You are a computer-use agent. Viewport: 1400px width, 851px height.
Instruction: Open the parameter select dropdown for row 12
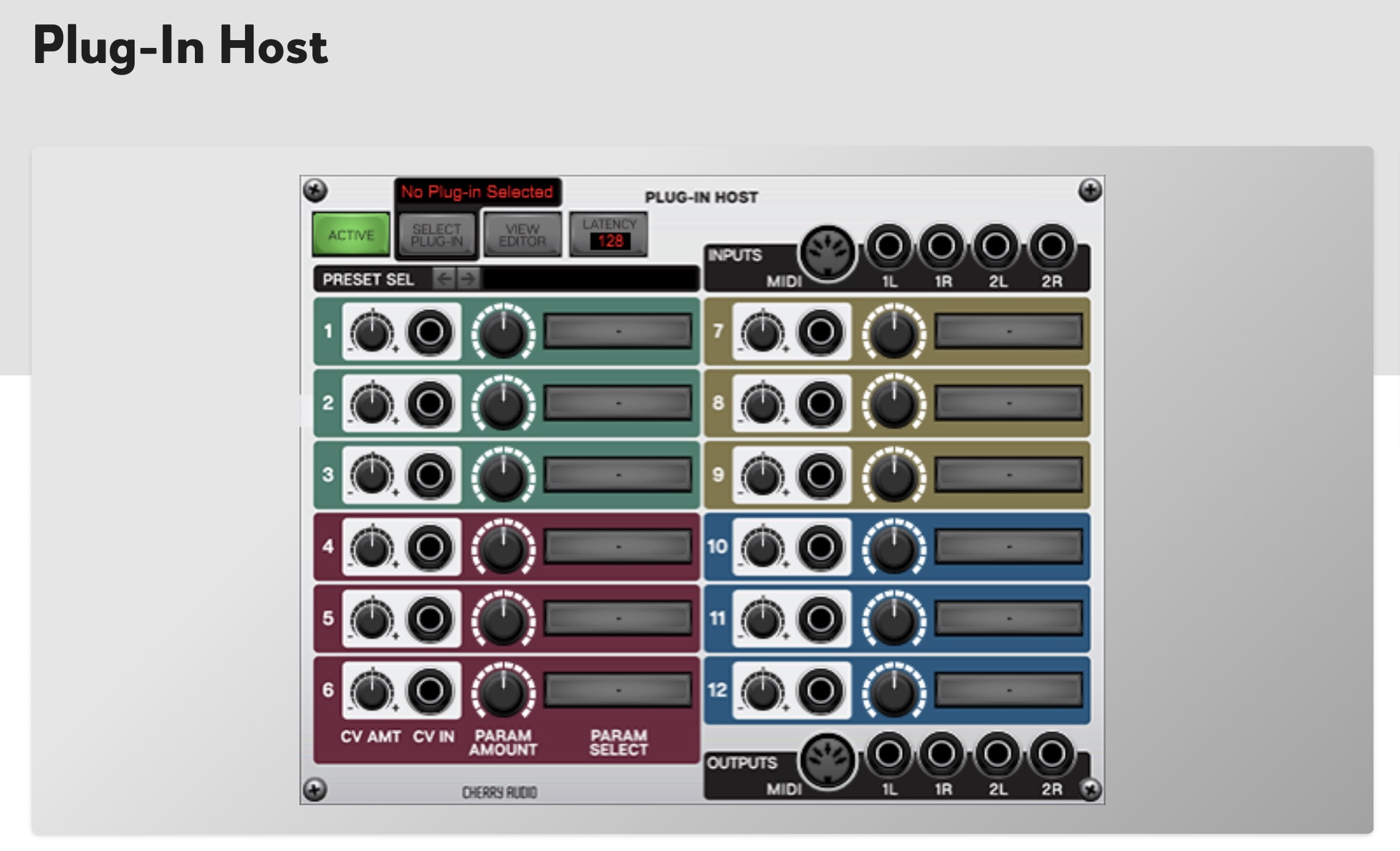pos(1009,691)
